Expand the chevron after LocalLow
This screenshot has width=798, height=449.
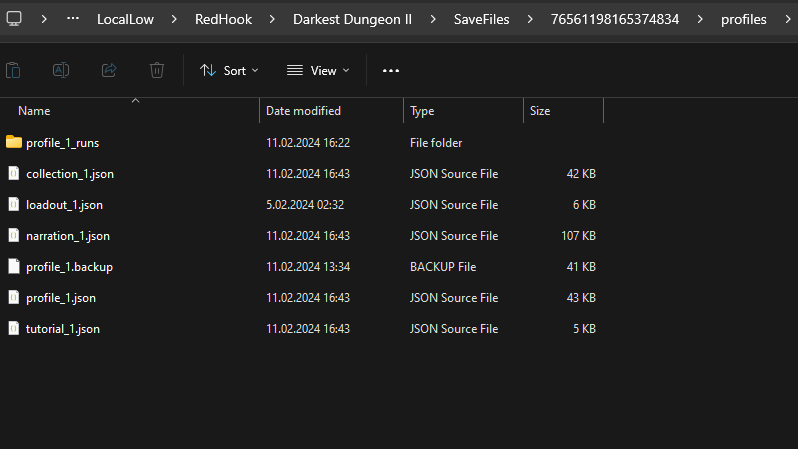[174, 19]
